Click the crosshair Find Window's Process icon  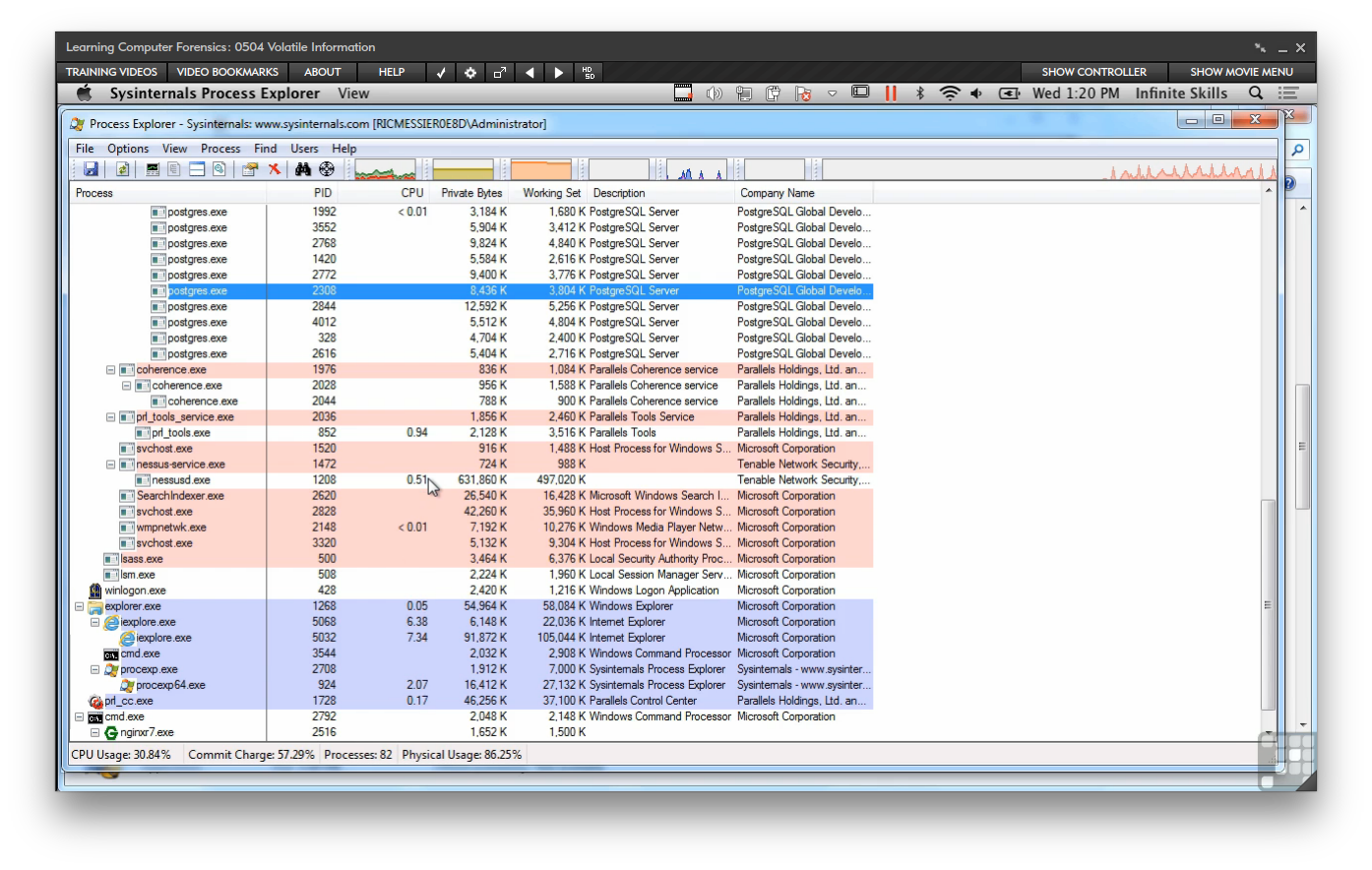[327, 169]
